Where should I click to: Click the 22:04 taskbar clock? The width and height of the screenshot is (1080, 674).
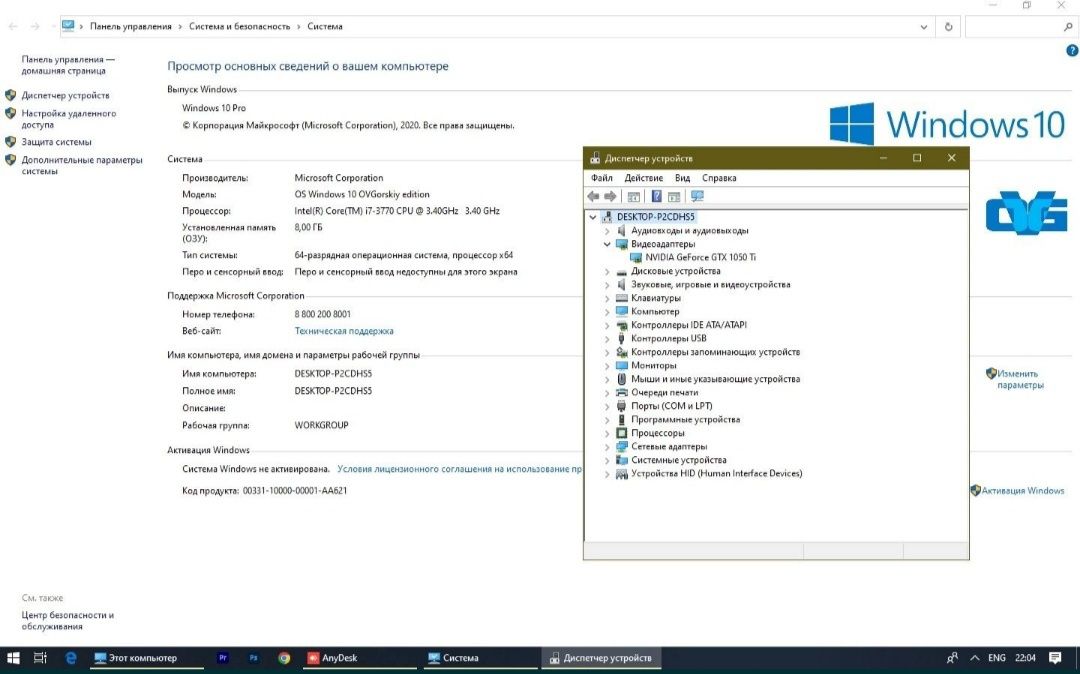pos(1025,658)
